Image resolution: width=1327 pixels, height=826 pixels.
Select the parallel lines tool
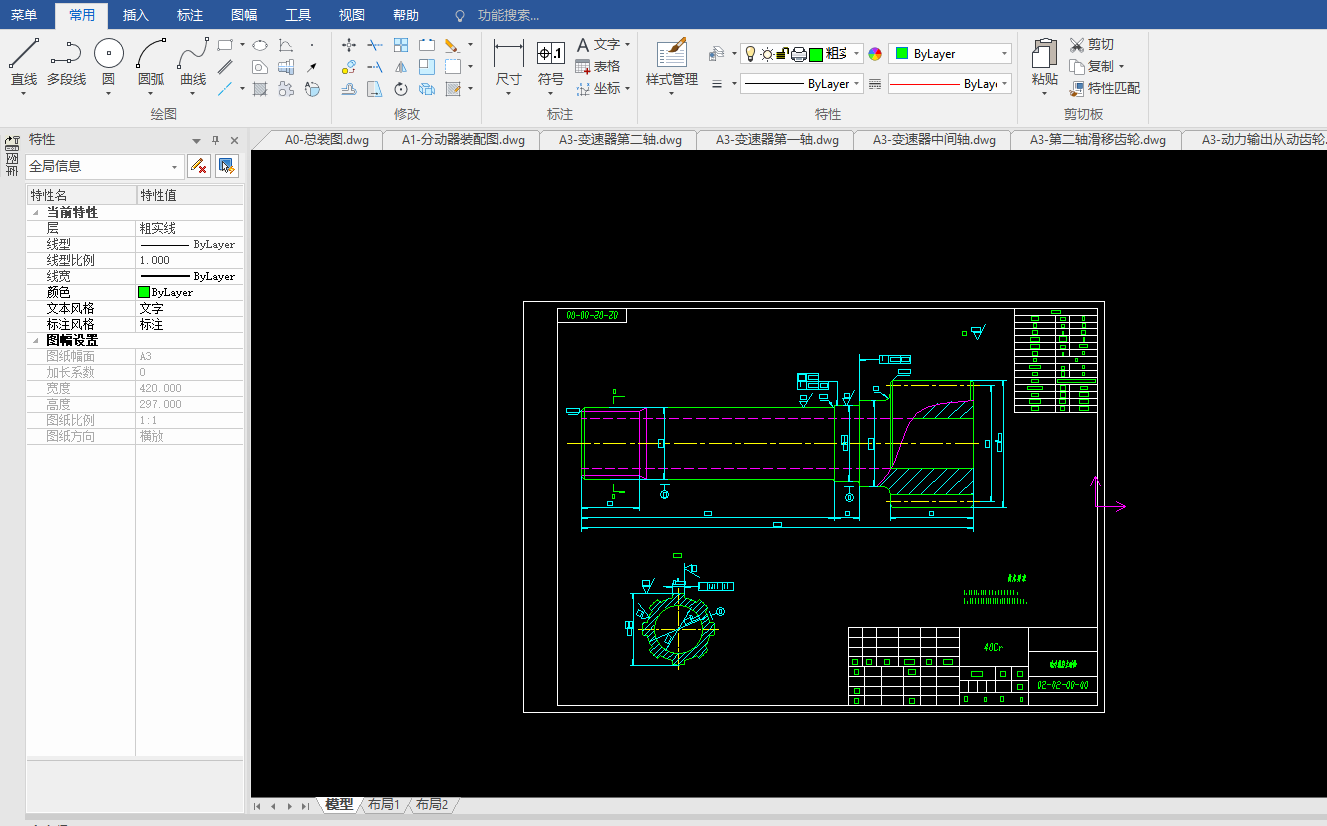tap(225, 67)
